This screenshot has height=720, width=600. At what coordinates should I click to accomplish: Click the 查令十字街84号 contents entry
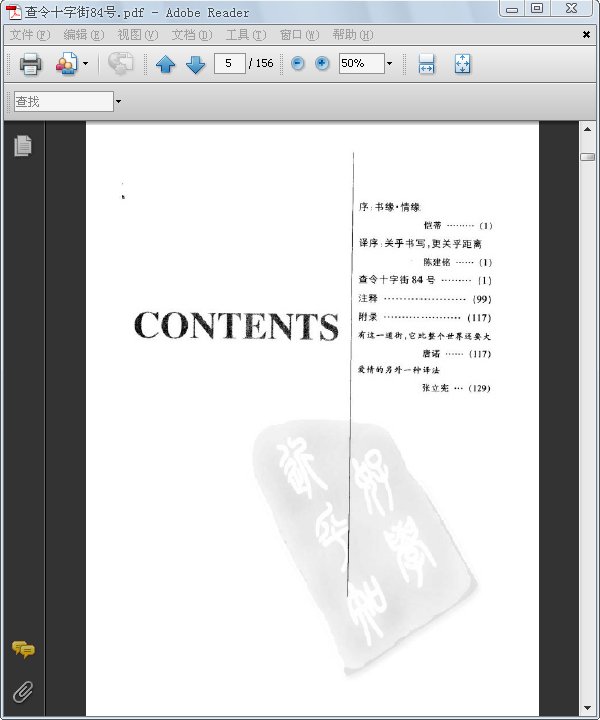tap(425, 280)
